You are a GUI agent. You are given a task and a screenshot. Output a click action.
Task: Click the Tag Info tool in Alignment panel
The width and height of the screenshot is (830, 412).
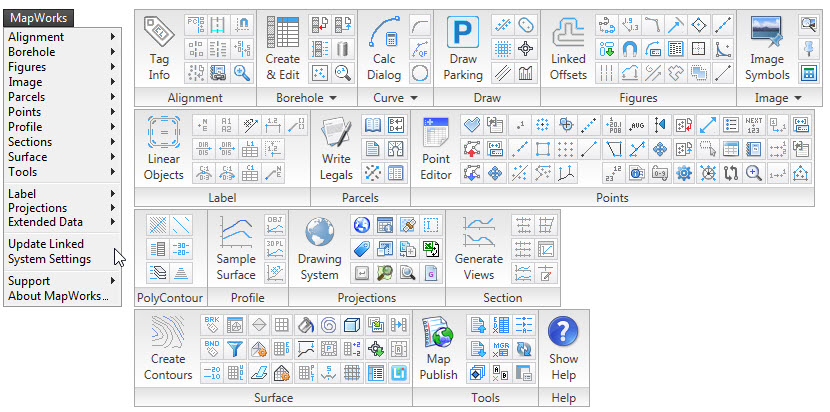coord(159,49)
